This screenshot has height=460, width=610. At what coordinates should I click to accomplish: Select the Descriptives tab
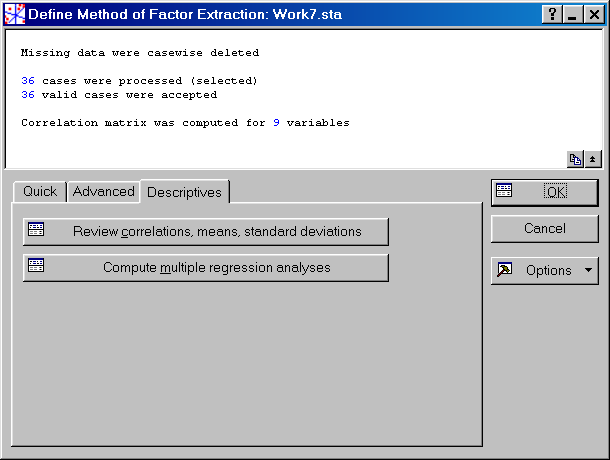[x=184, y=192]
